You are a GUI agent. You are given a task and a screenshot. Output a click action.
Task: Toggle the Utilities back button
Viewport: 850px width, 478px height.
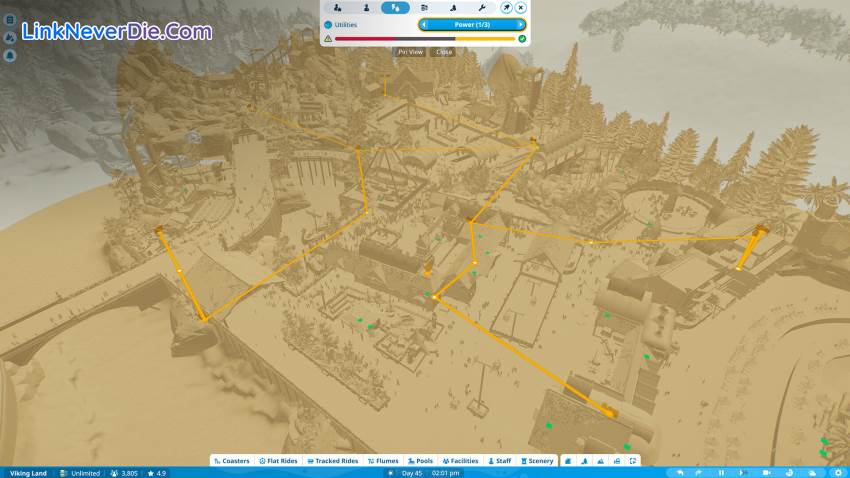(329, 23)
